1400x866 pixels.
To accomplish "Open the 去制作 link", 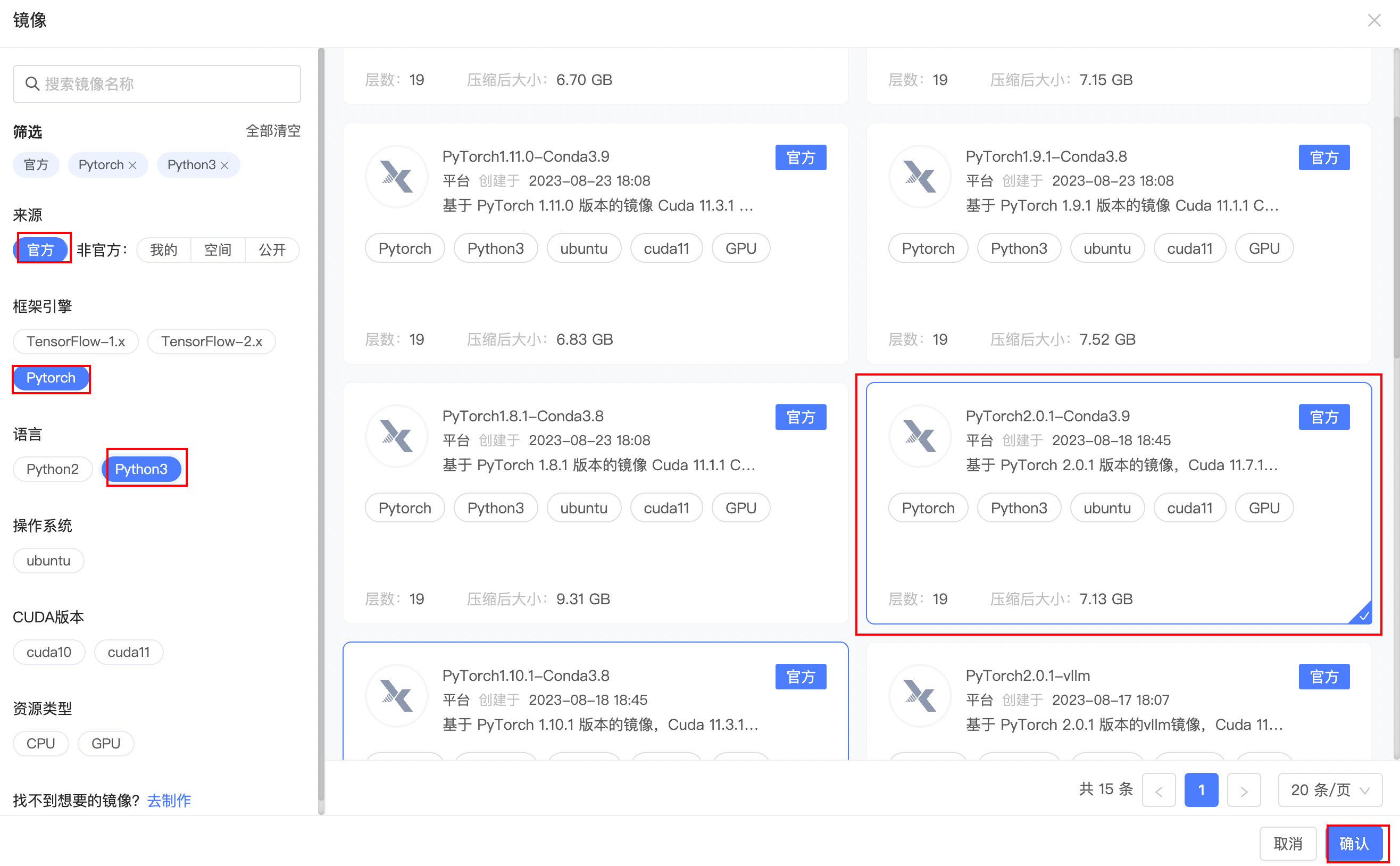I will pos(169,800).
